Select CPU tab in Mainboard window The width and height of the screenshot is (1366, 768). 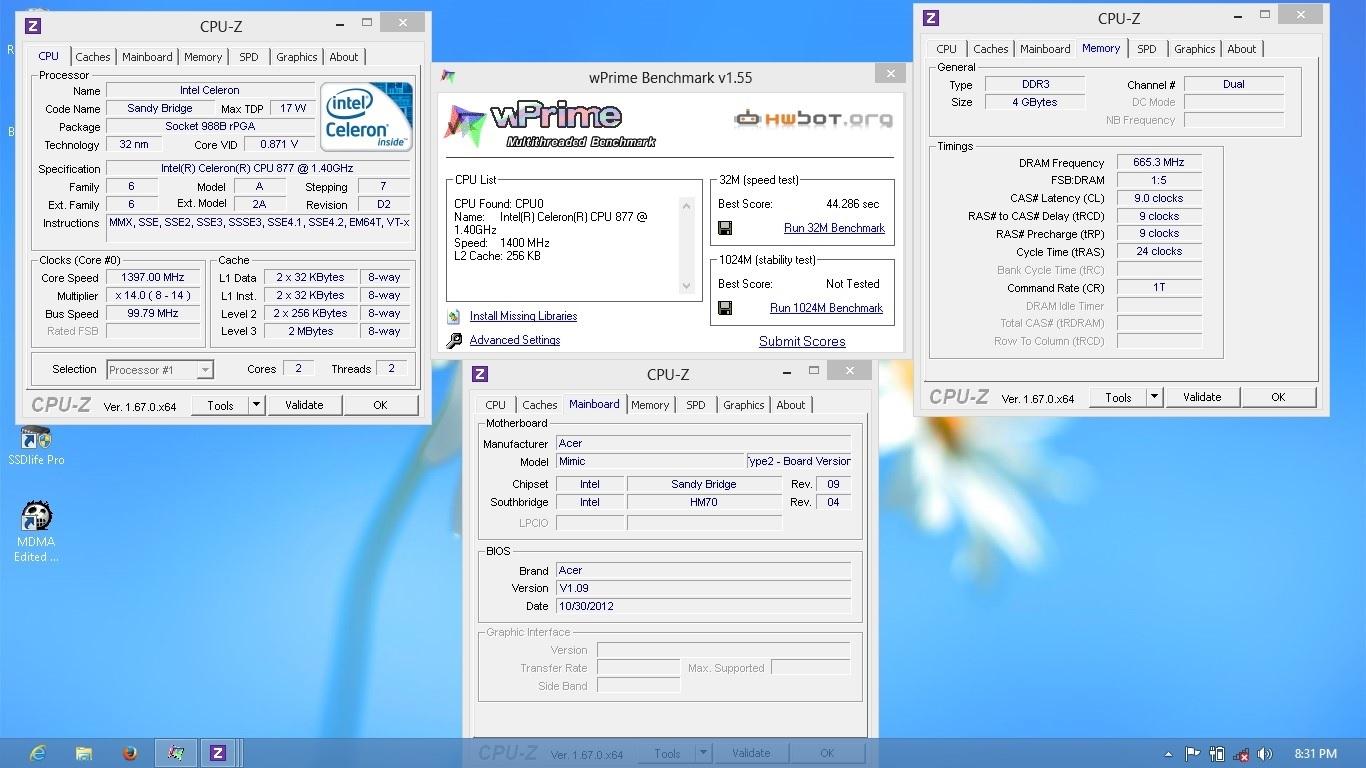click(496, 405)
